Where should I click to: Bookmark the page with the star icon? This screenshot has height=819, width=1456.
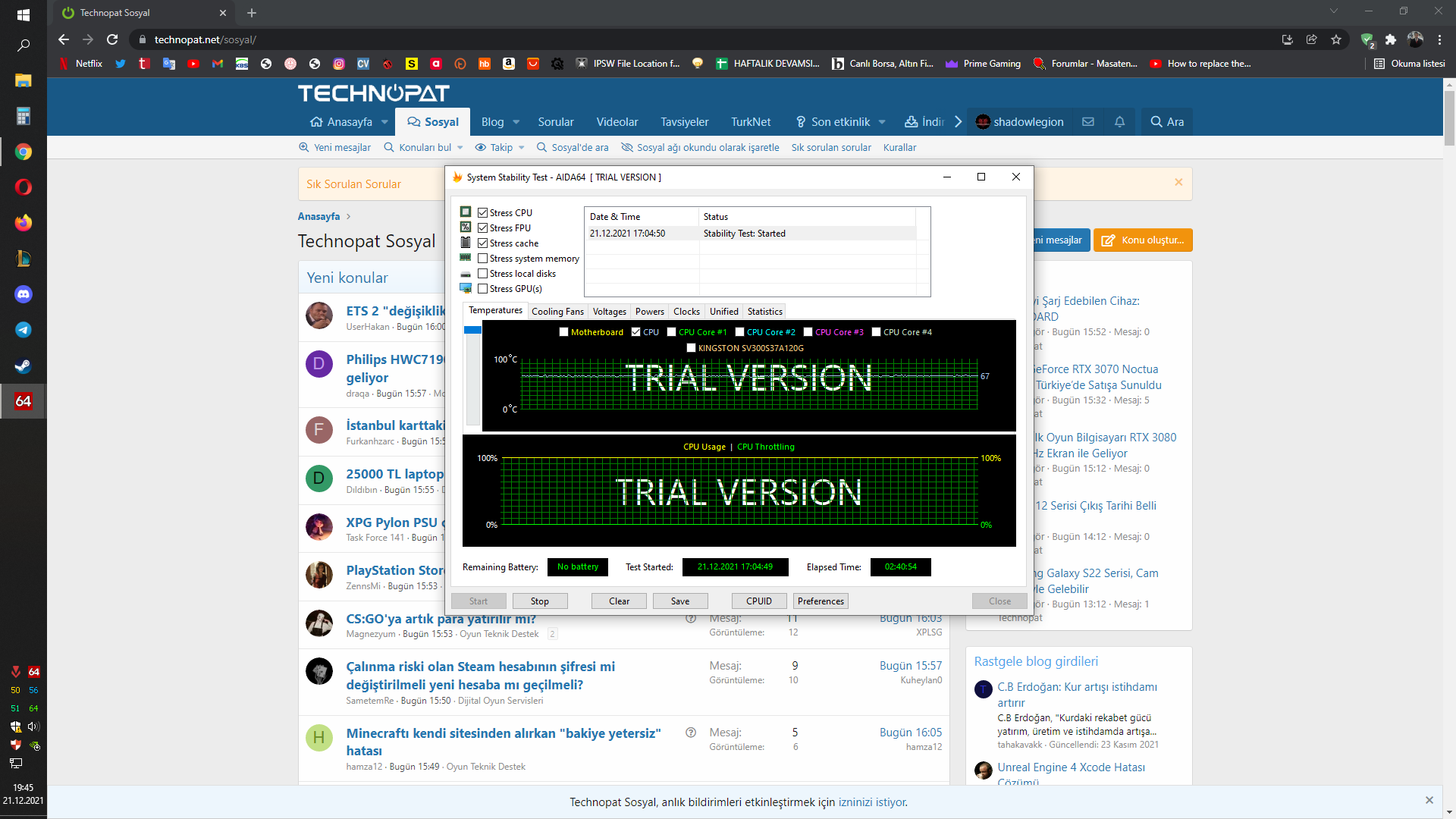[1336, 39]
